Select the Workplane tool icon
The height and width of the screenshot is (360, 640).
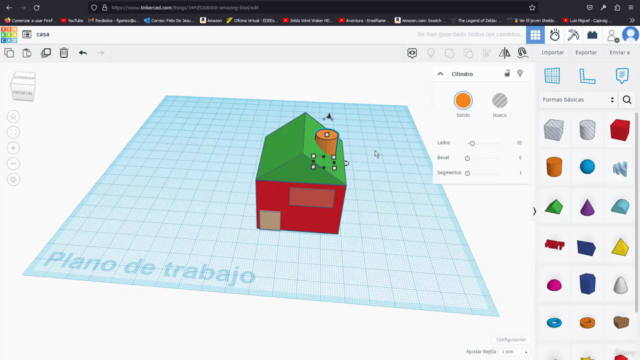(552, 76)
